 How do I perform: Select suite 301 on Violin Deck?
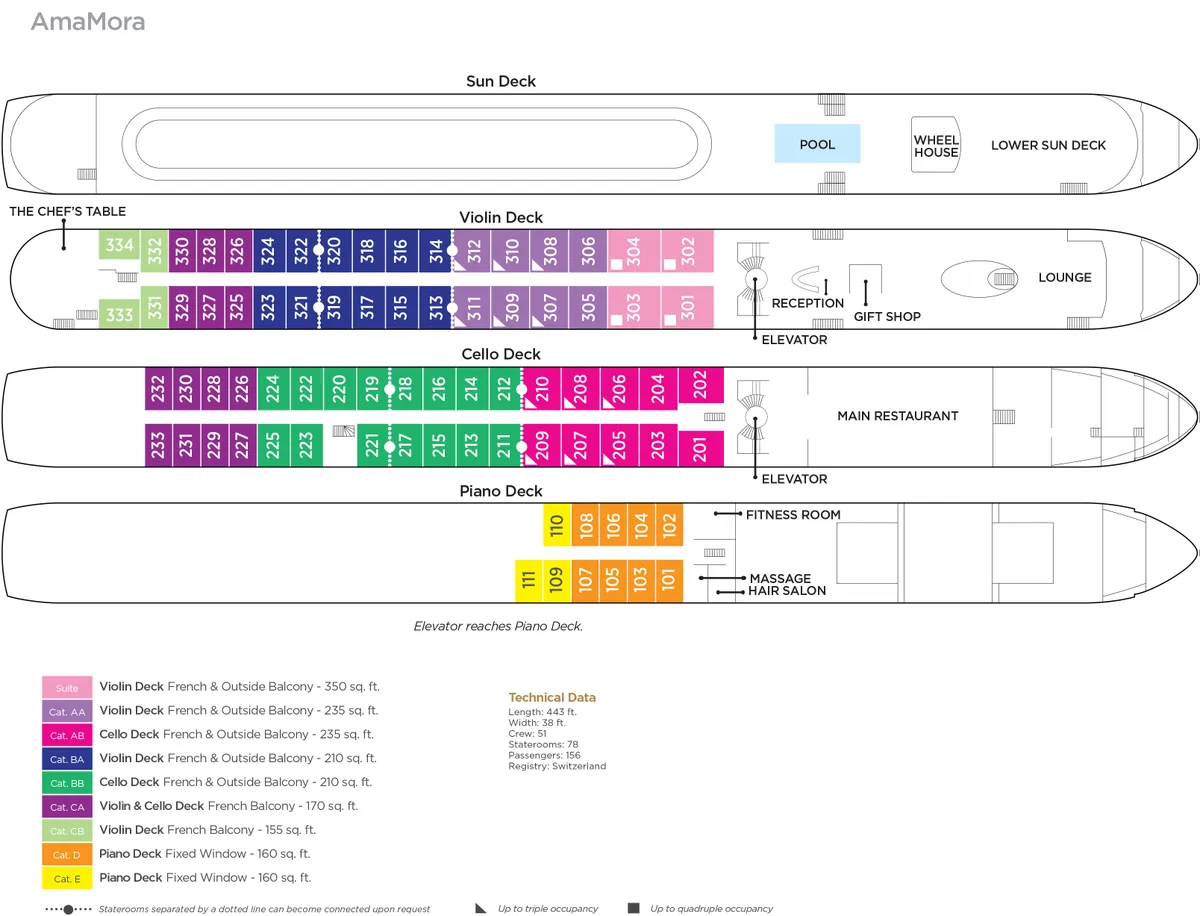pos(687,306)
